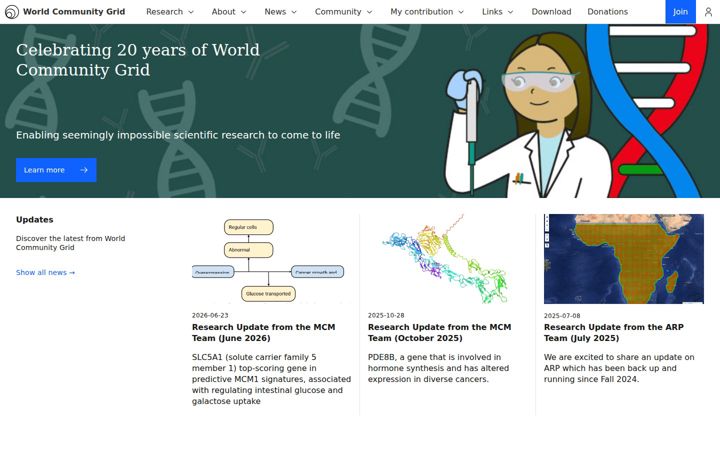Viewport: 720px width, 450px height.
Task: Open the ARP Team July 2025 article
Action: (614, 332)
